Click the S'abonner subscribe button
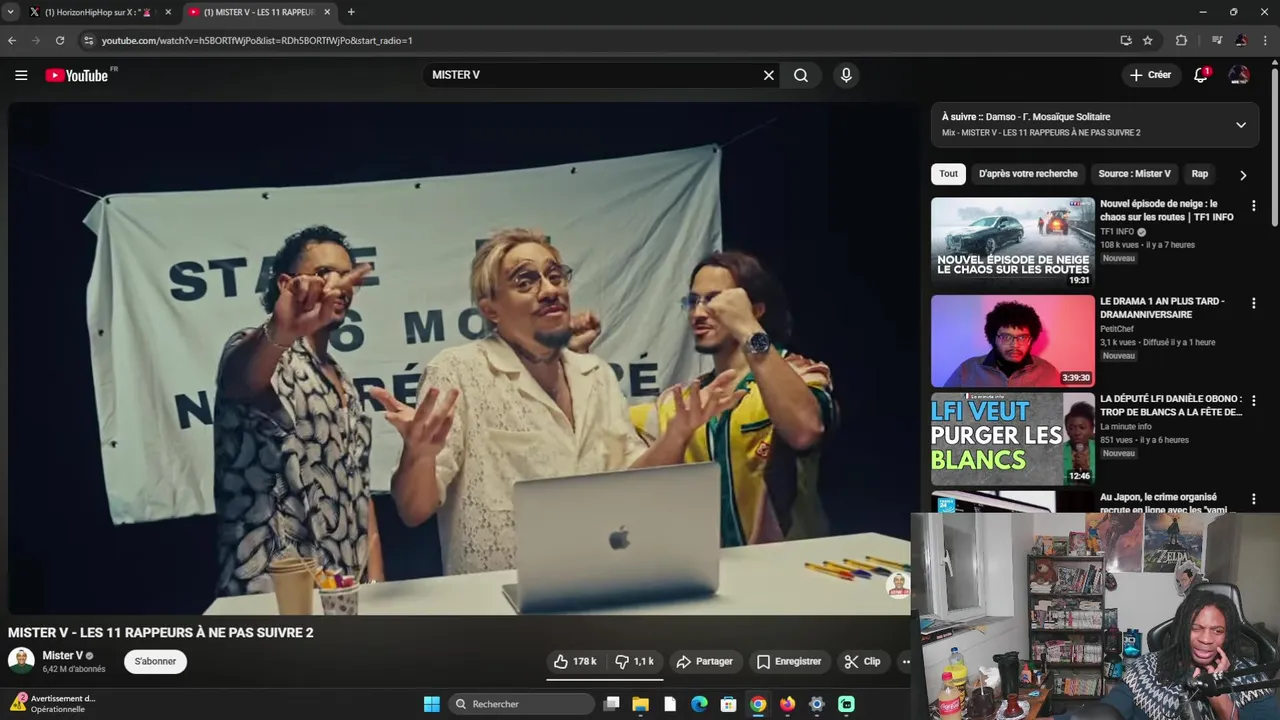 click(155, 661)
